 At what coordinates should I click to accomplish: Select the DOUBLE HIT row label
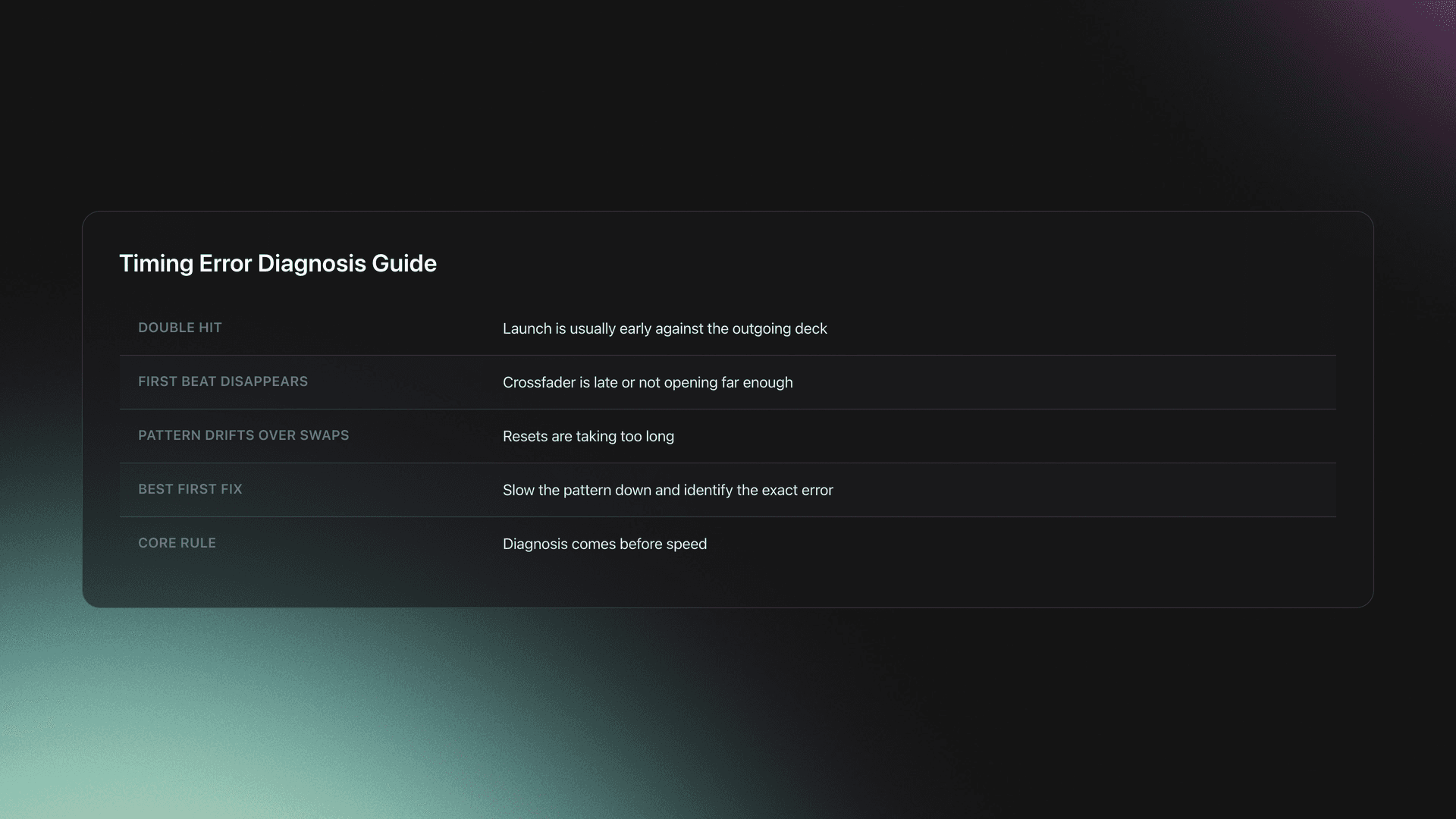tap(180, 328)
